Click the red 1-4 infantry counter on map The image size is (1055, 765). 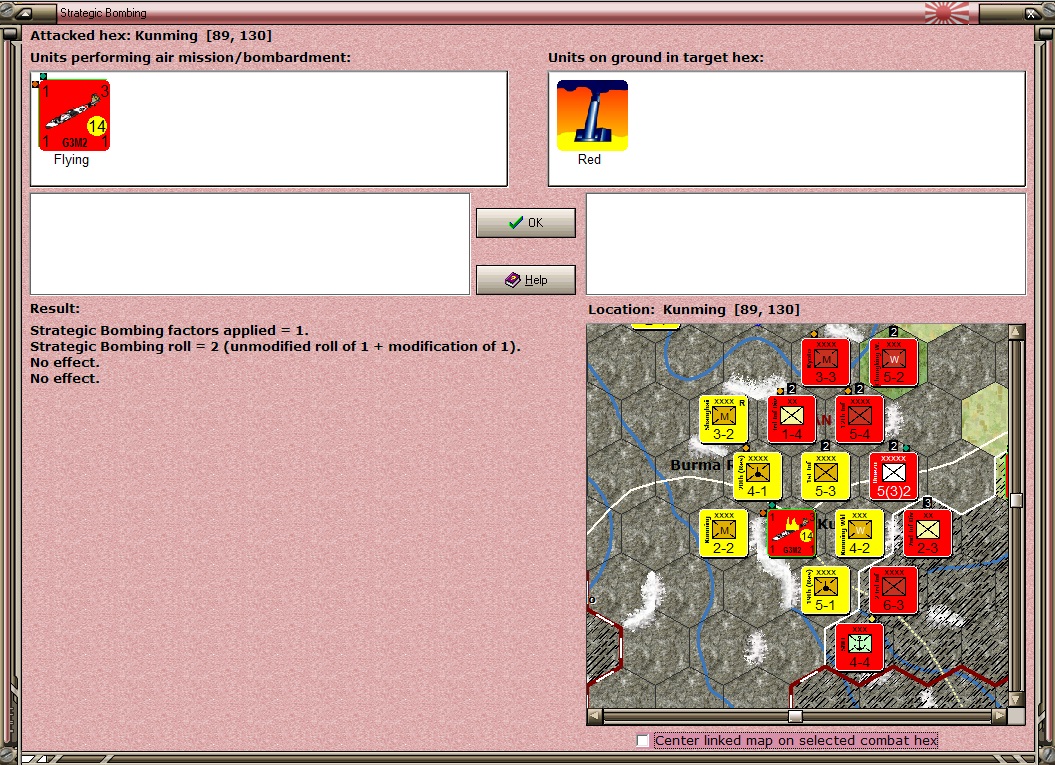coord(791,419)
